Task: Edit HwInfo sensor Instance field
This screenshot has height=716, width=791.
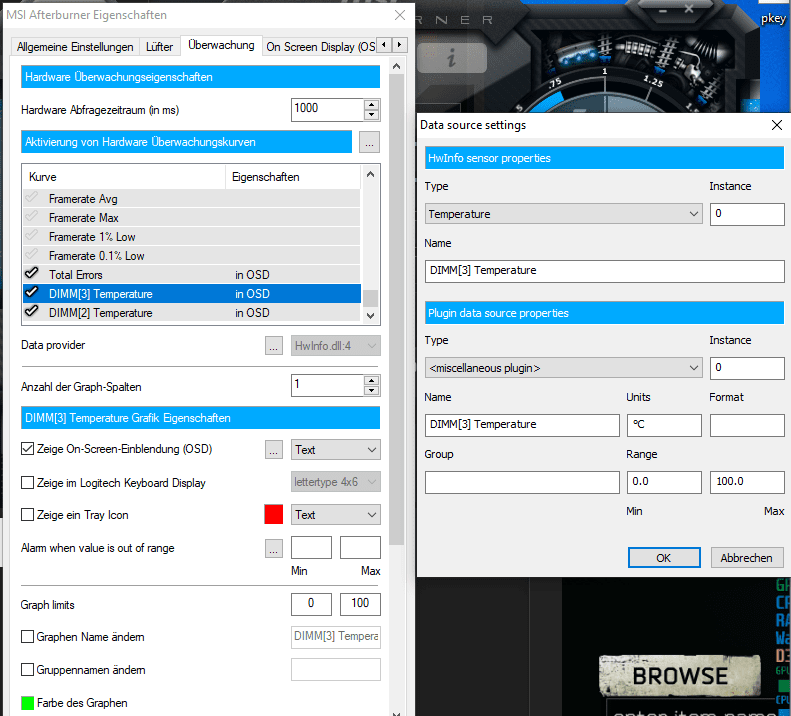Action: click(747, 214)
